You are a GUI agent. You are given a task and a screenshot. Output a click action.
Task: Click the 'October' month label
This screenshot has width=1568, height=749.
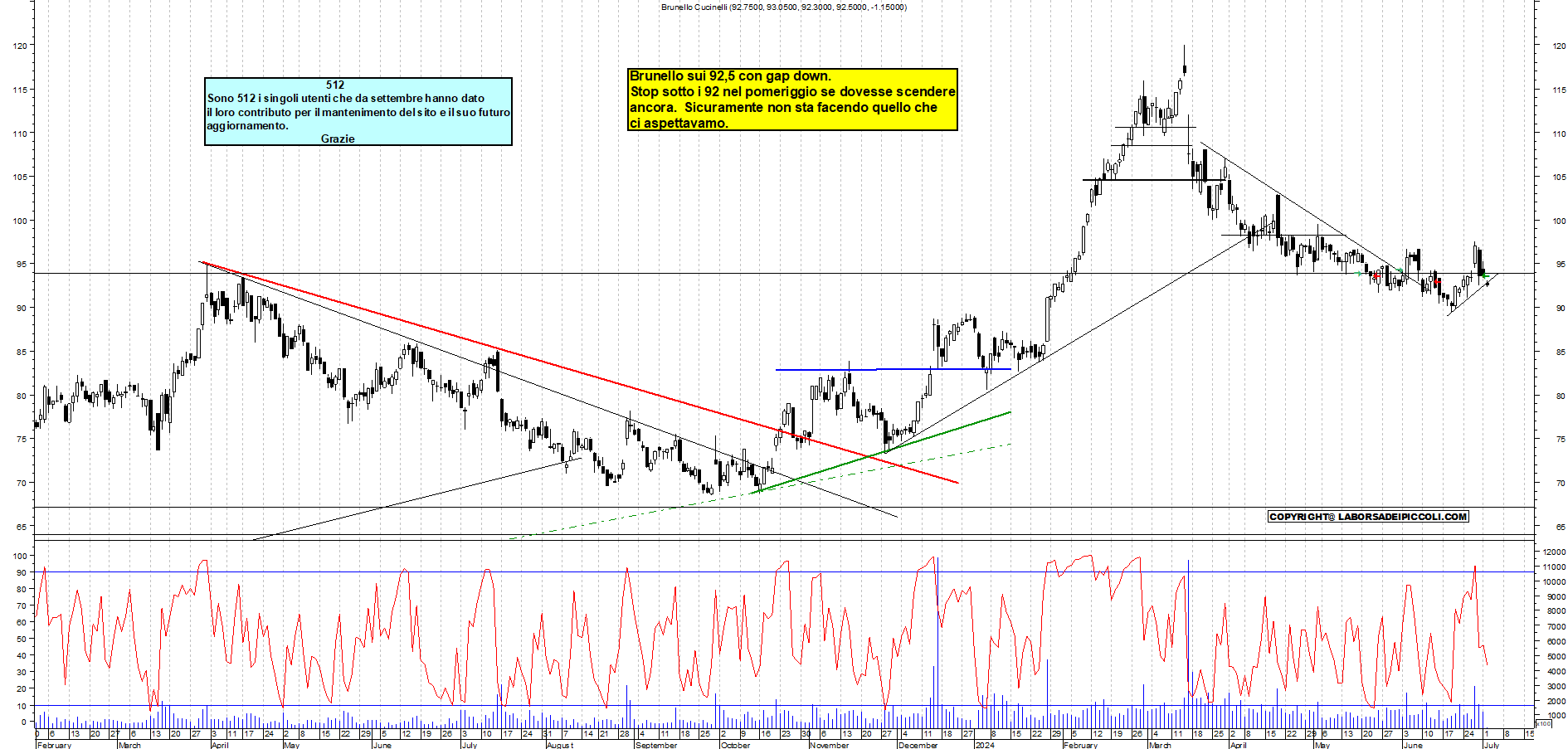pyautogui.click(x=735, y=745)
